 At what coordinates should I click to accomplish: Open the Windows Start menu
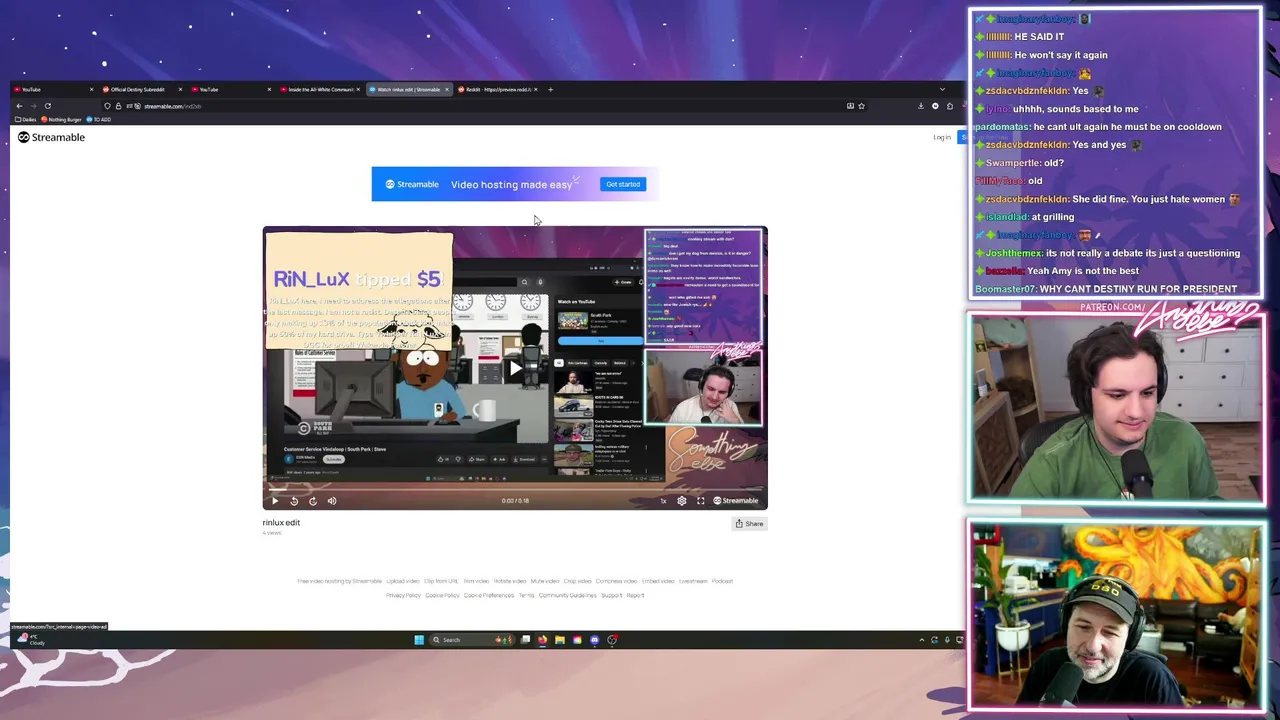pos(419,640)
